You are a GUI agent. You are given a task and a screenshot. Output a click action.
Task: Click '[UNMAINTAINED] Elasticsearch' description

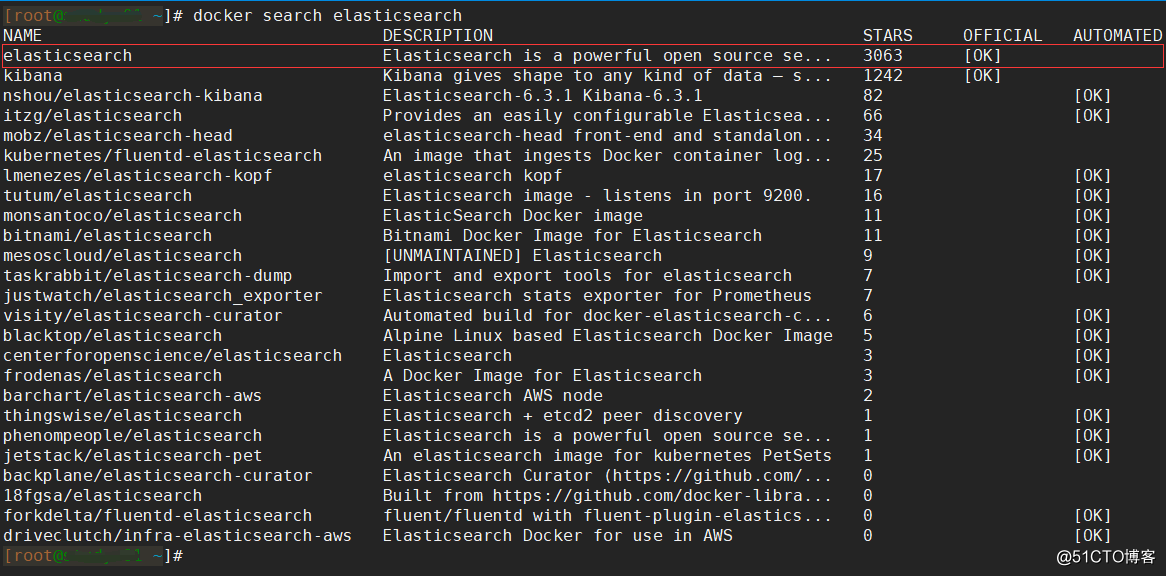[523, 256]
